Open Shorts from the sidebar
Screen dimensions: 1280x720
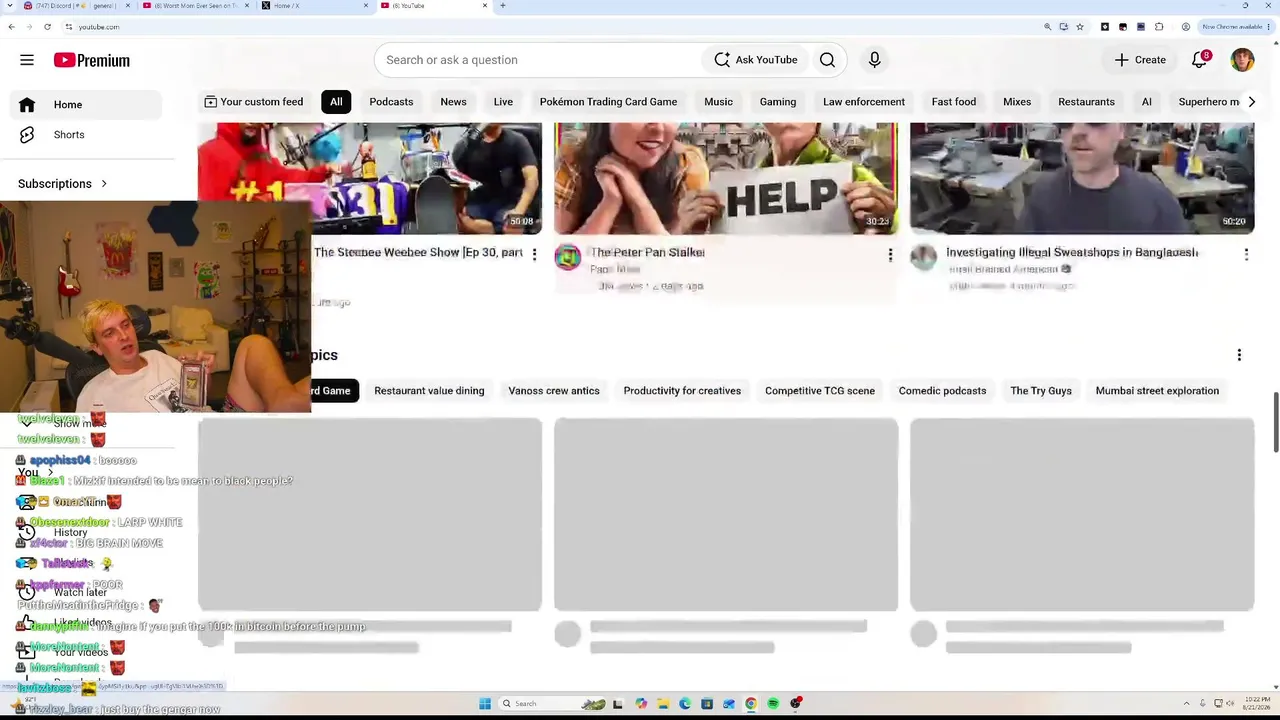(x=69, y=135)
